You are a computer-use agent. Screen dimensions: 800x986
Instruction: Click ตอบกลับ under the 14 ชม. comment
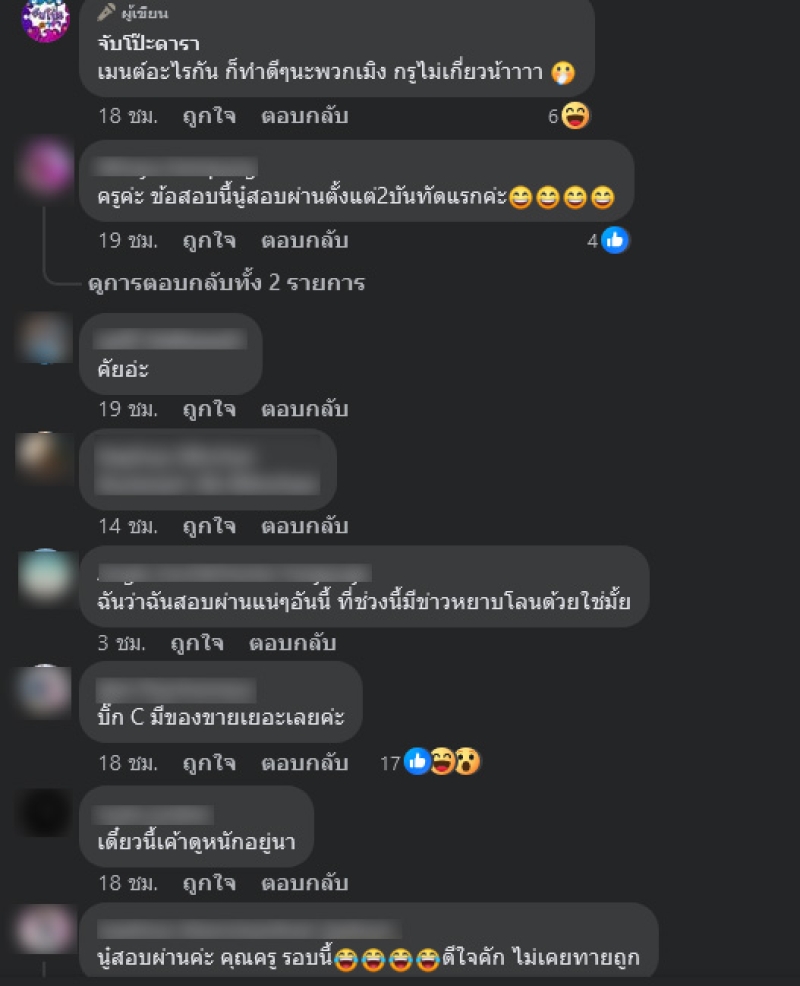click(x=304, y=526)
